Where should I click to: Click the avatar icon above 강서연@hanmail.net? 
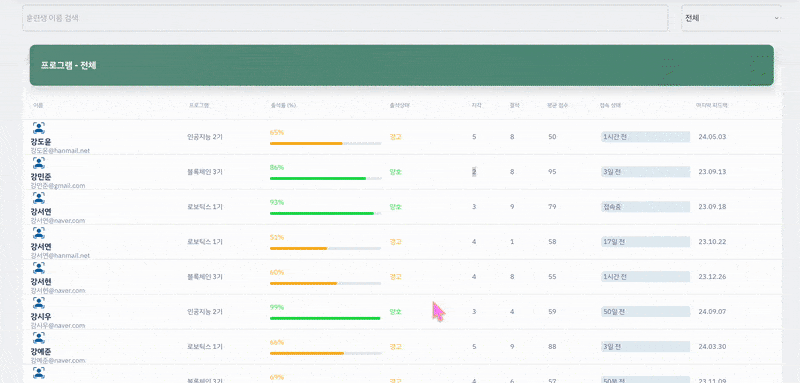(x=38, y=233)
